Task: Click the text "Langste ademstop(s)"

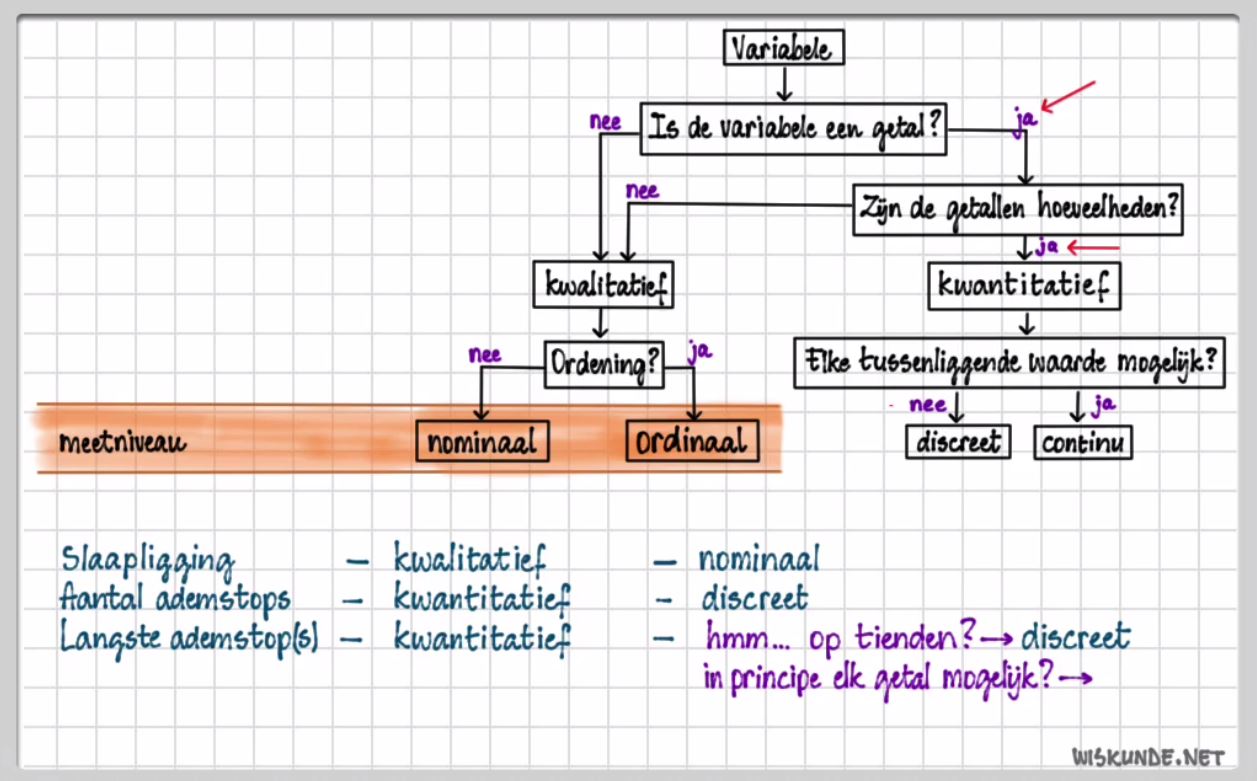Action: (190, 638)
